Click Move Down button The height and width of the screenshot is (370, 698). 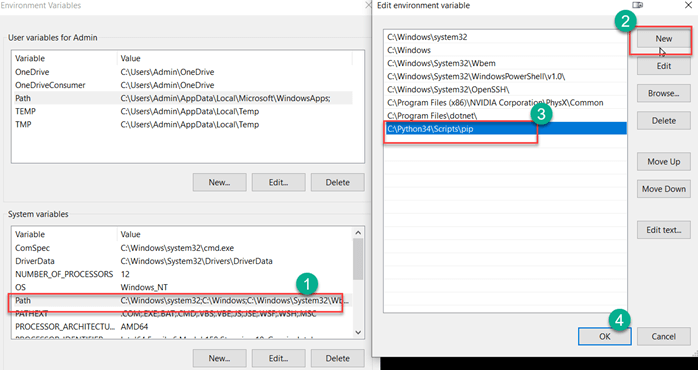[x=663, y=189]
